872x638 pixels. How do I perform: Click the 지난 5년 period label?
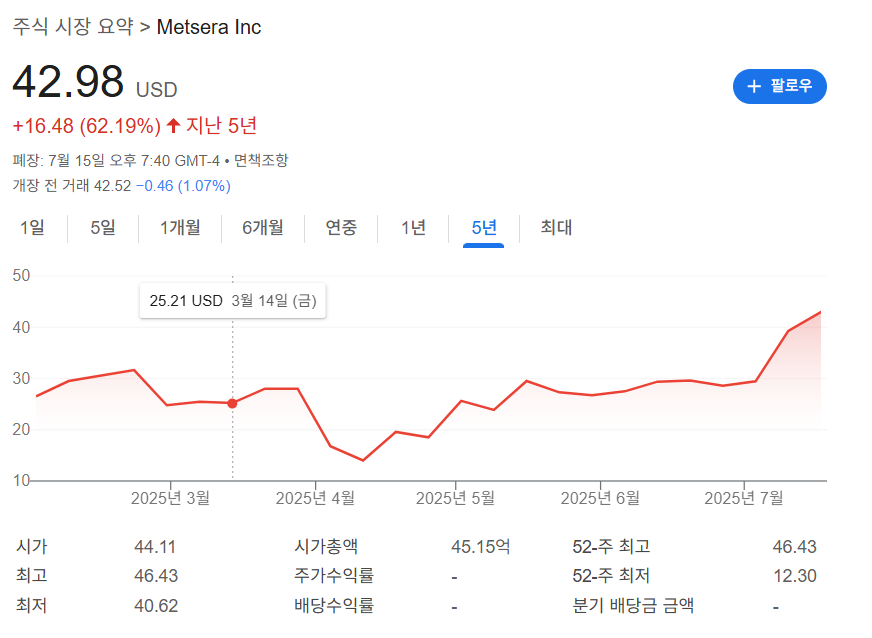pos(221,126)
